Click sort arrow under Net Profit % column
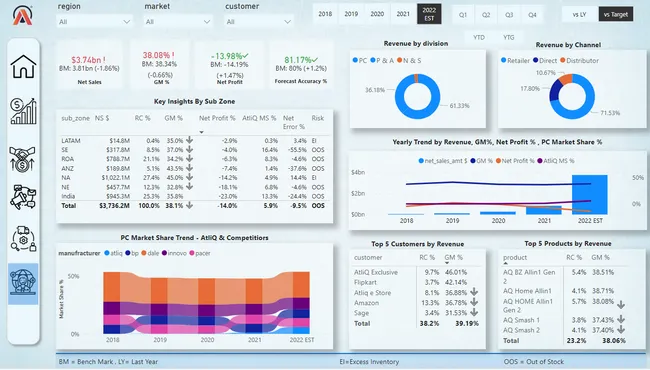The image size is (650, 370). [201, 132]
